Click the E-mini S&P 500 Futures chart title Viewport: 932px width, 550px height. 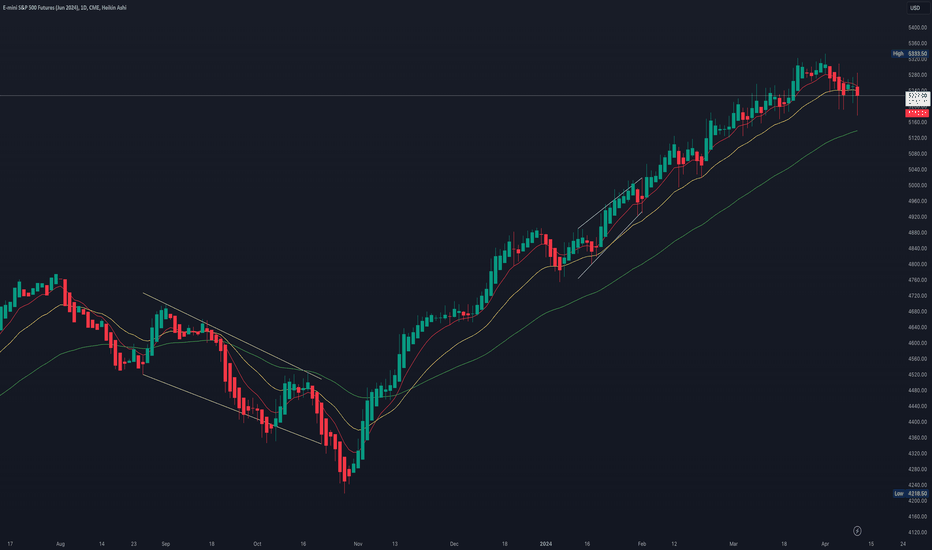64,8
